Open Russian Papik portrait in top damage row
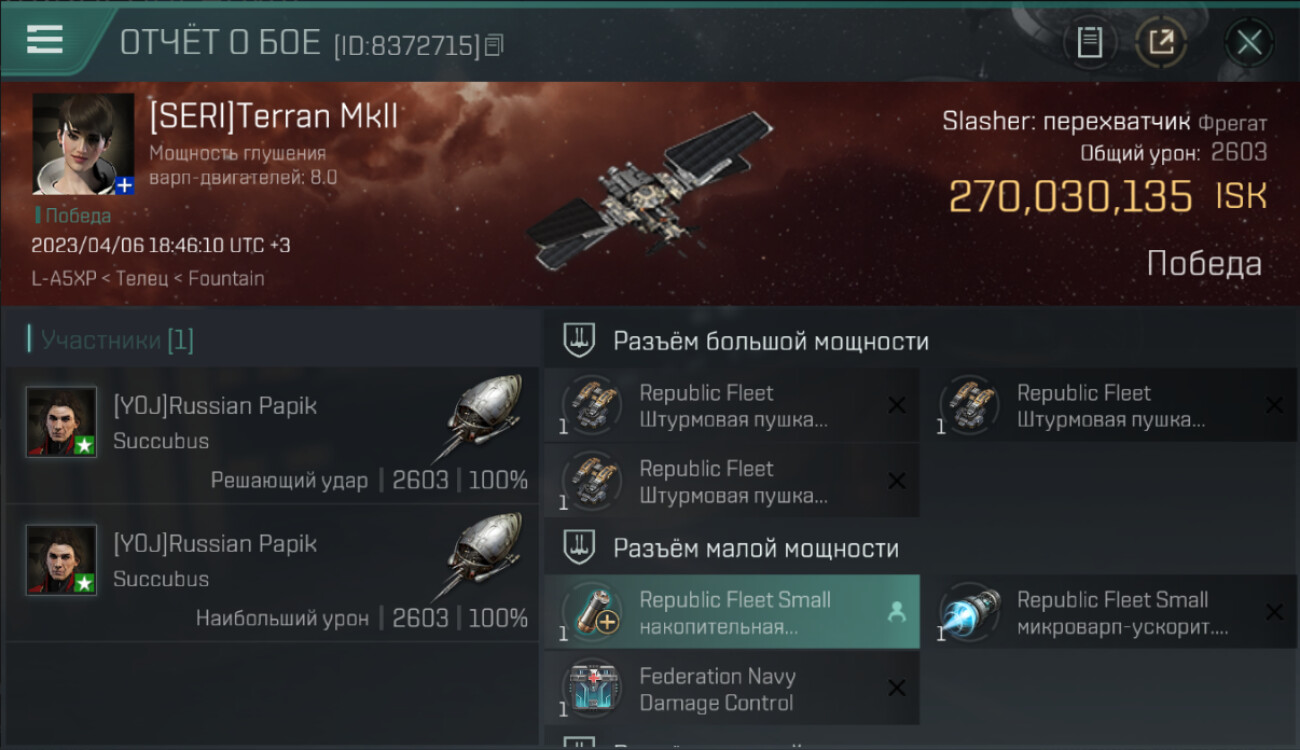Screen dimensions: 1300x750 tap(62, 560)
